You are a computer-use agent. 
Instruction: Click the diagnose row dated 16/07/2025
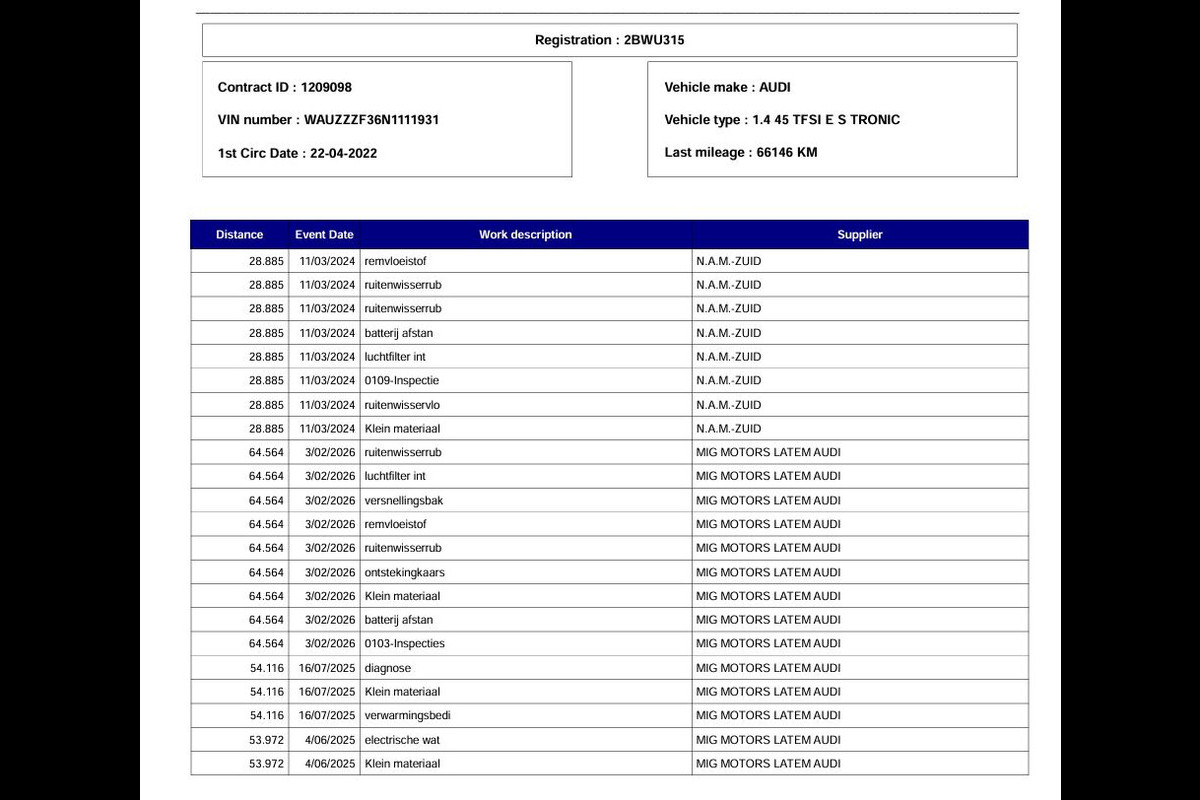tap(609, 667)
